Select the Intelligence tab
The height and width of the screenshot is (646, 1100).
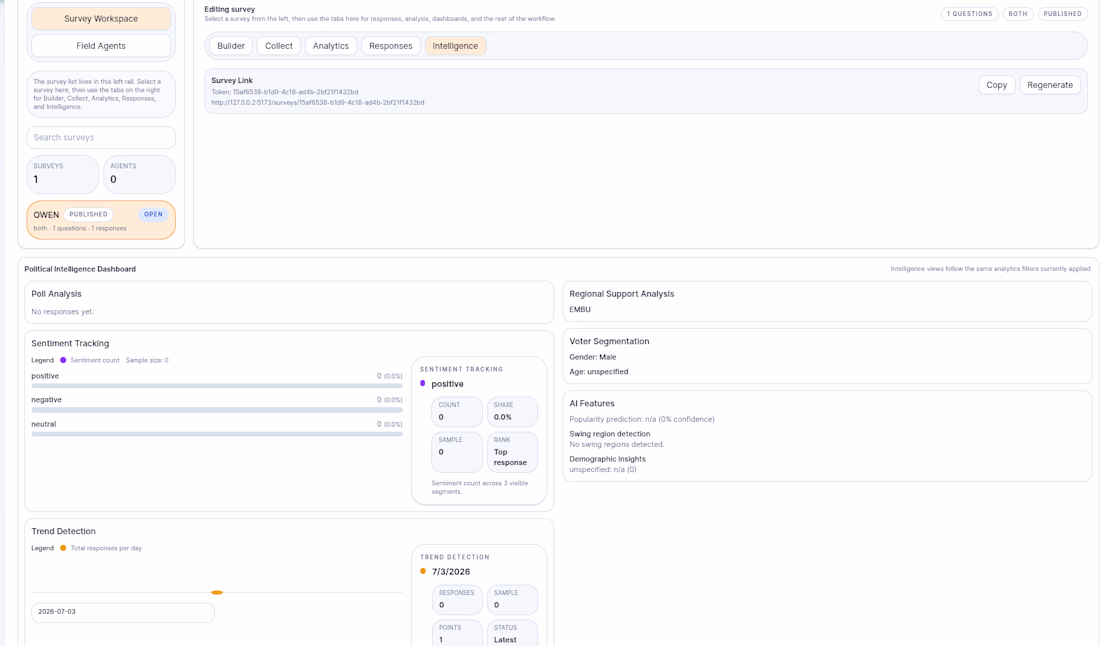tap(455, 46)
